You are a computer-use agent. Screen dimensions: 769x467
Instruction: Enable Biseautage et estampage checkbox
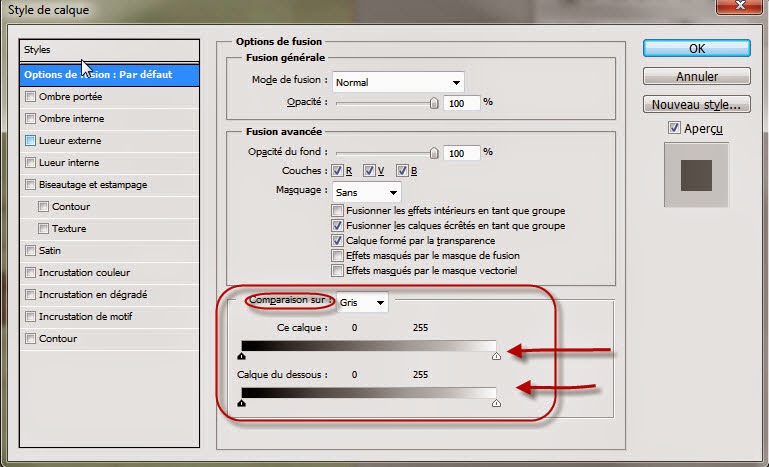tap(30, 184)
